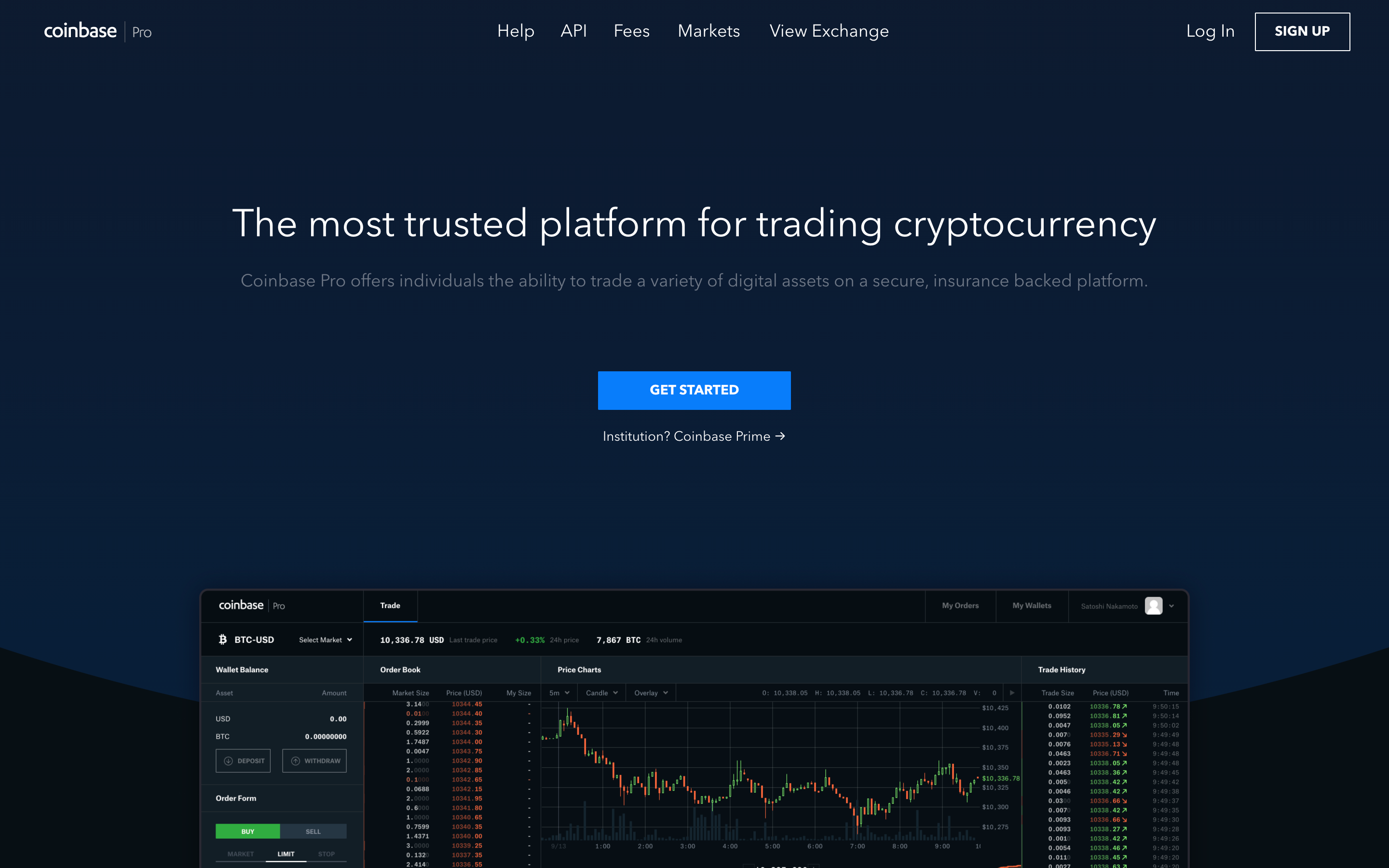This screenshot has height=868, width=1389.
Task: Click the Markets menu item
Action: [709, 31]
